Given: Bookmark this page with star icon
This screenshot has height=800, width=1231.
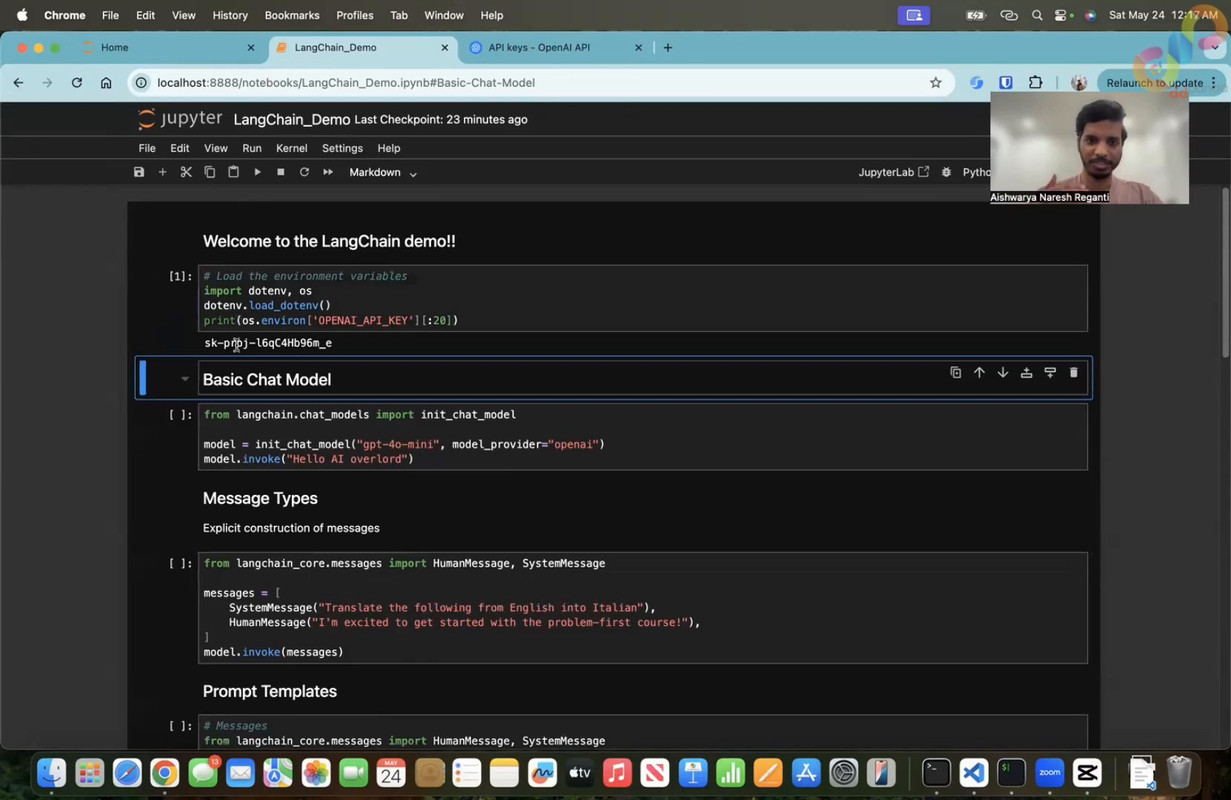Looking at the screenshot, I should tap(936, 83).
